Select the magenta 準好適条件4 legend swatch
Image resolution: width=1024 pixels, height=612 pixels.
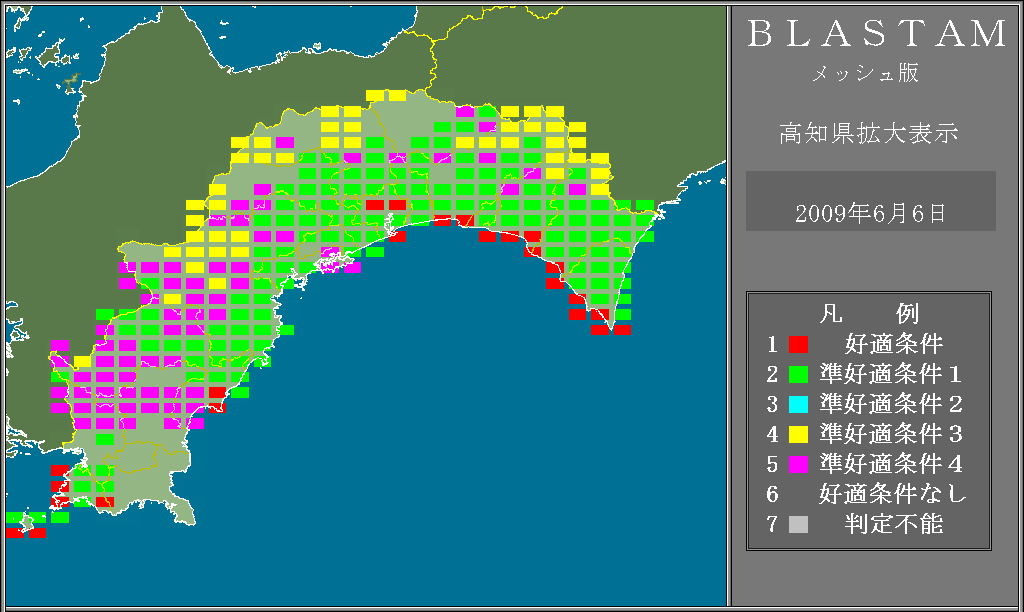pyautogui.click(x=798, y=465)
